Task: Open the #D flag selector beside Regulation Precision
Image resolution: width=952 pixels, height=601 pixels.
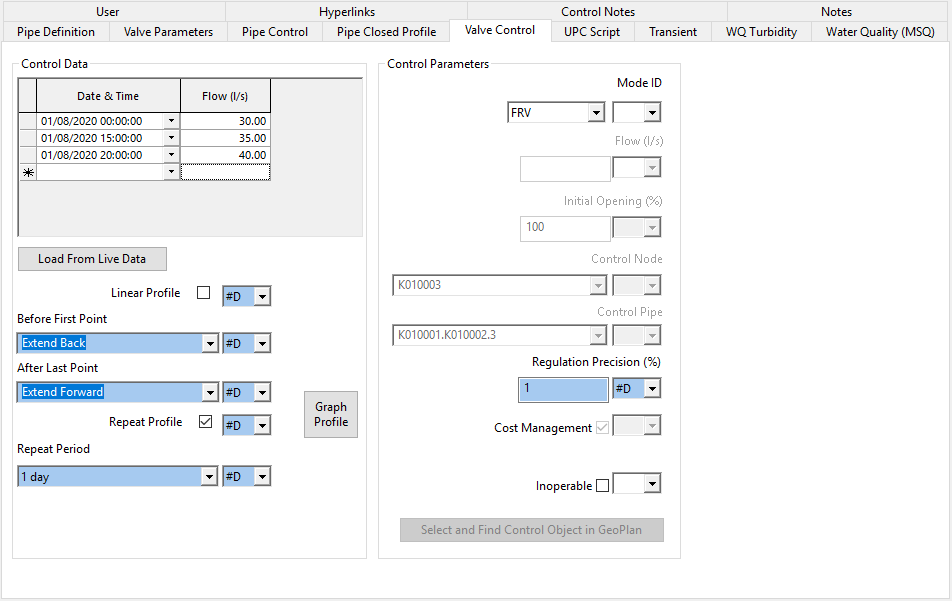Action: coord(651,388)
